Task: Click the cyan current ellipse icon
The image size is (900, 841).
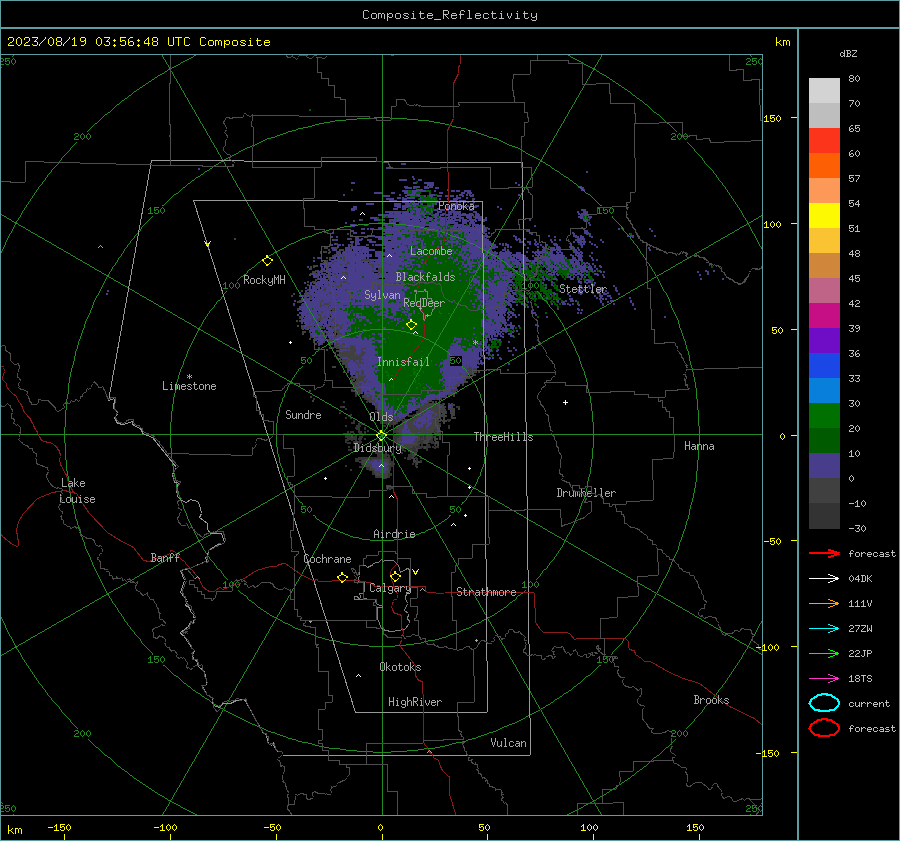Action: coord(824,703)
